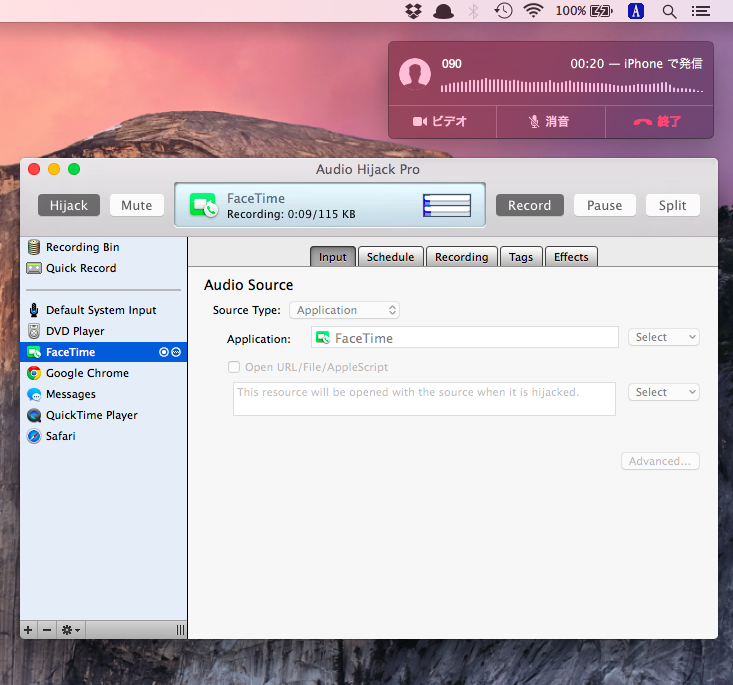Viewport: 733px width, 685px height.
Task: Switch to the Schedule tab
Action: [390, 257]
